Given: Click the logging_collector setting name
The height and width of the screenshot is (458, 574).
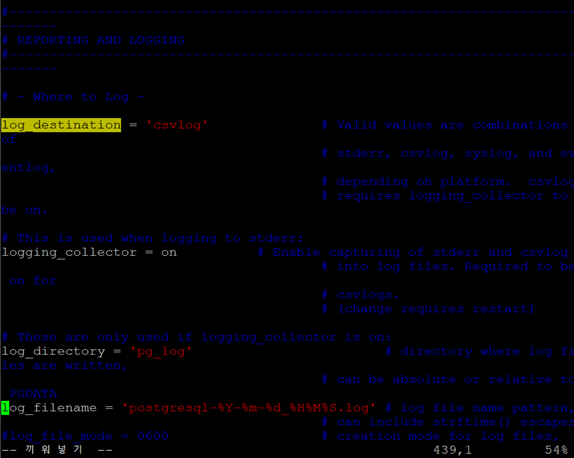Looking at the screenshot, I should [69, 252].
